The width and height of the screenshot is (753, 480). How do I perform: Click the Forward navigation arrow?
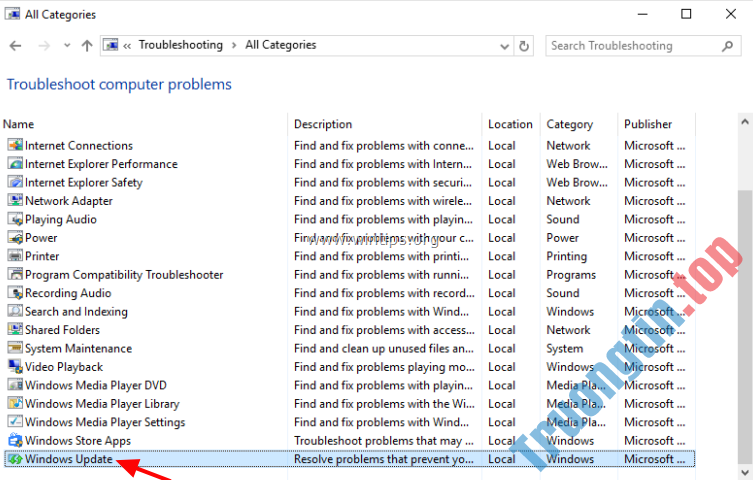point(44,46)
